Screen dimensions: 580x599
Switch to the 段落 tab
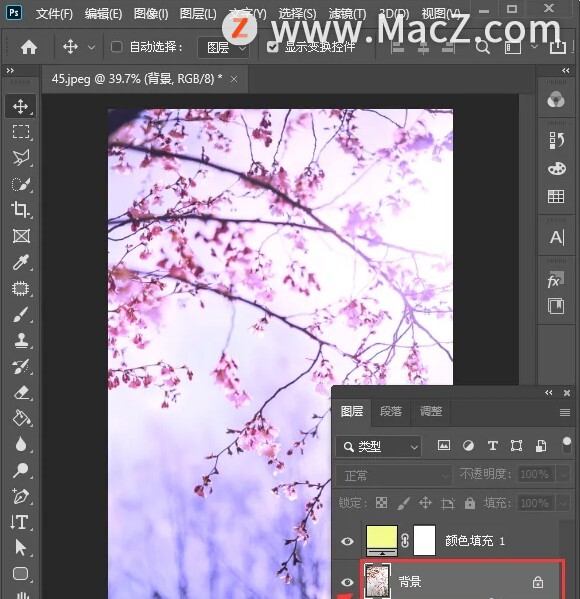pos(391,411)
